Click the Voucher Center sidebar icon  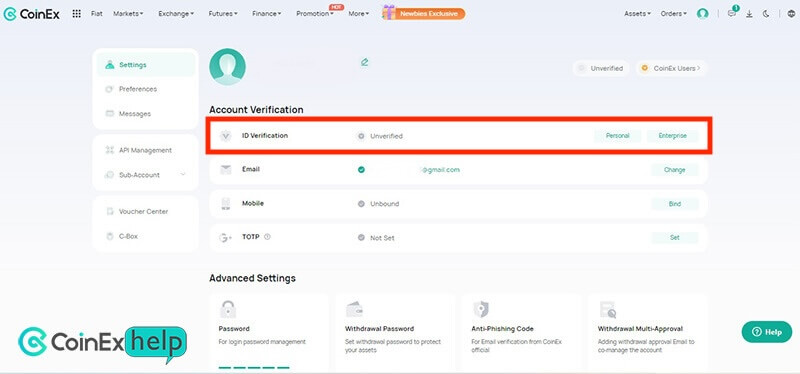tap(109, 211)
